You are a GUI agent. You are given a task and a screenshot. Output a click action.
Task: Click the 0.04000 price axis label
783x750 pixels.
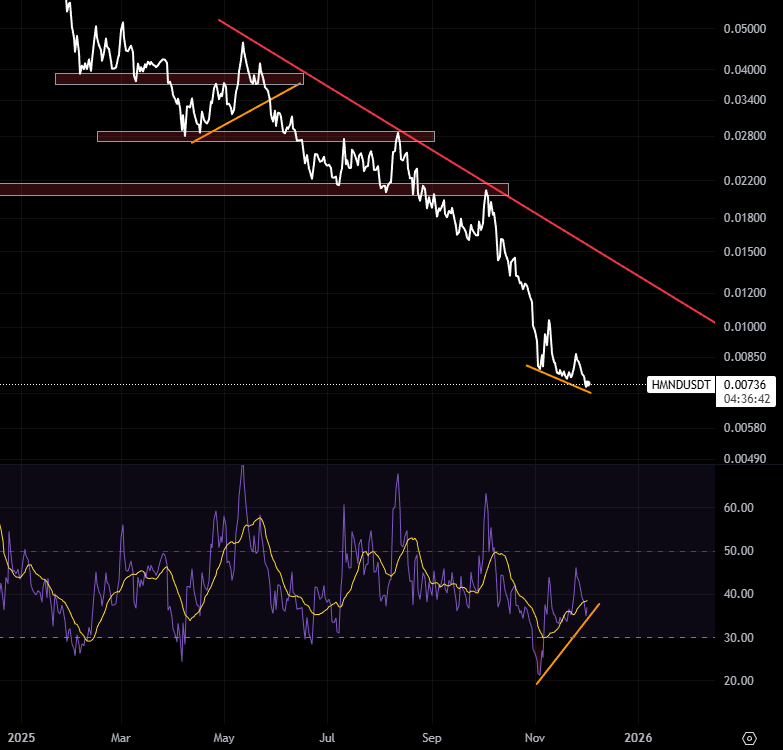click(745, 69)
